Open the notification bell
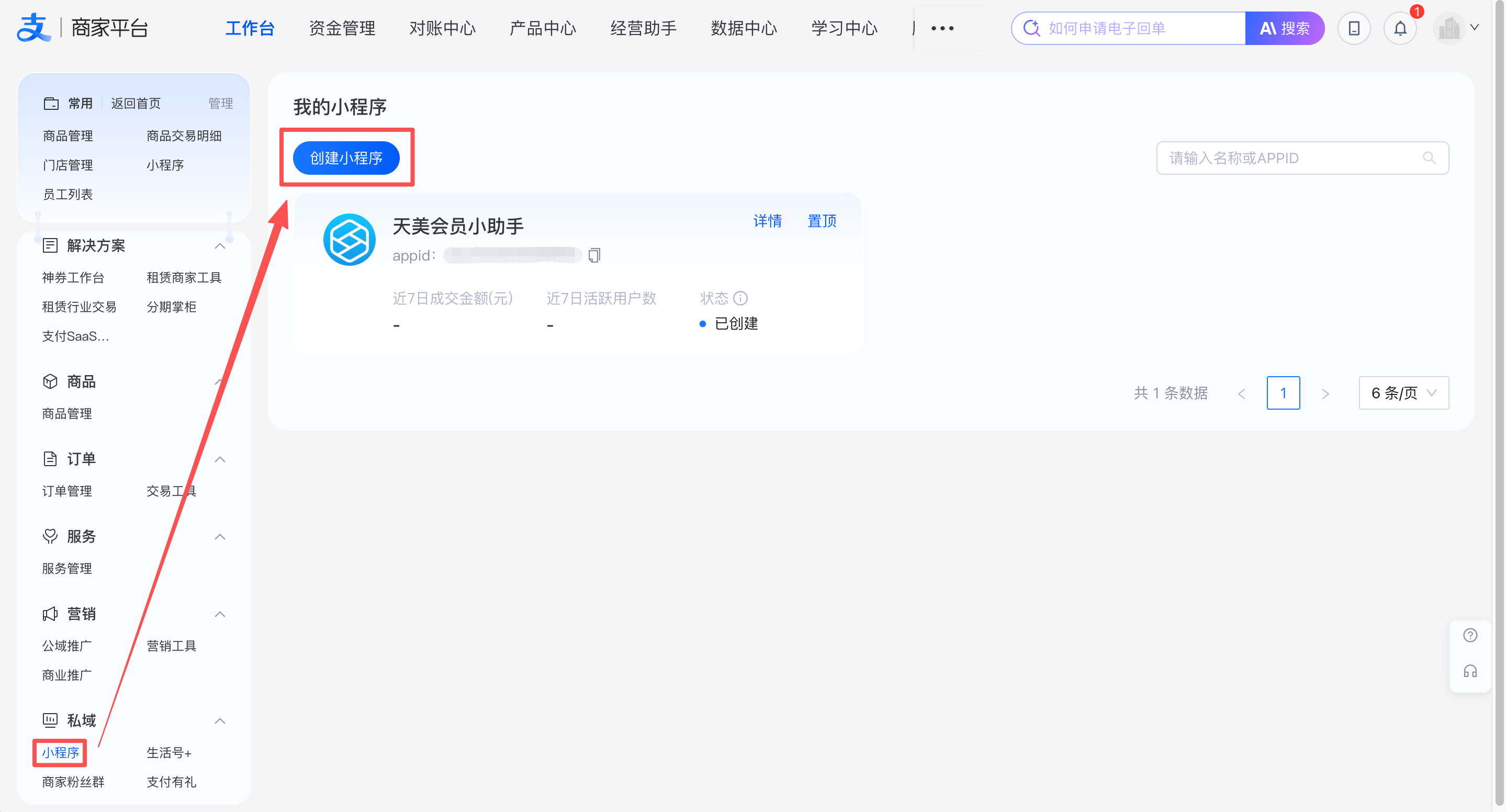 coord(1400,28)
